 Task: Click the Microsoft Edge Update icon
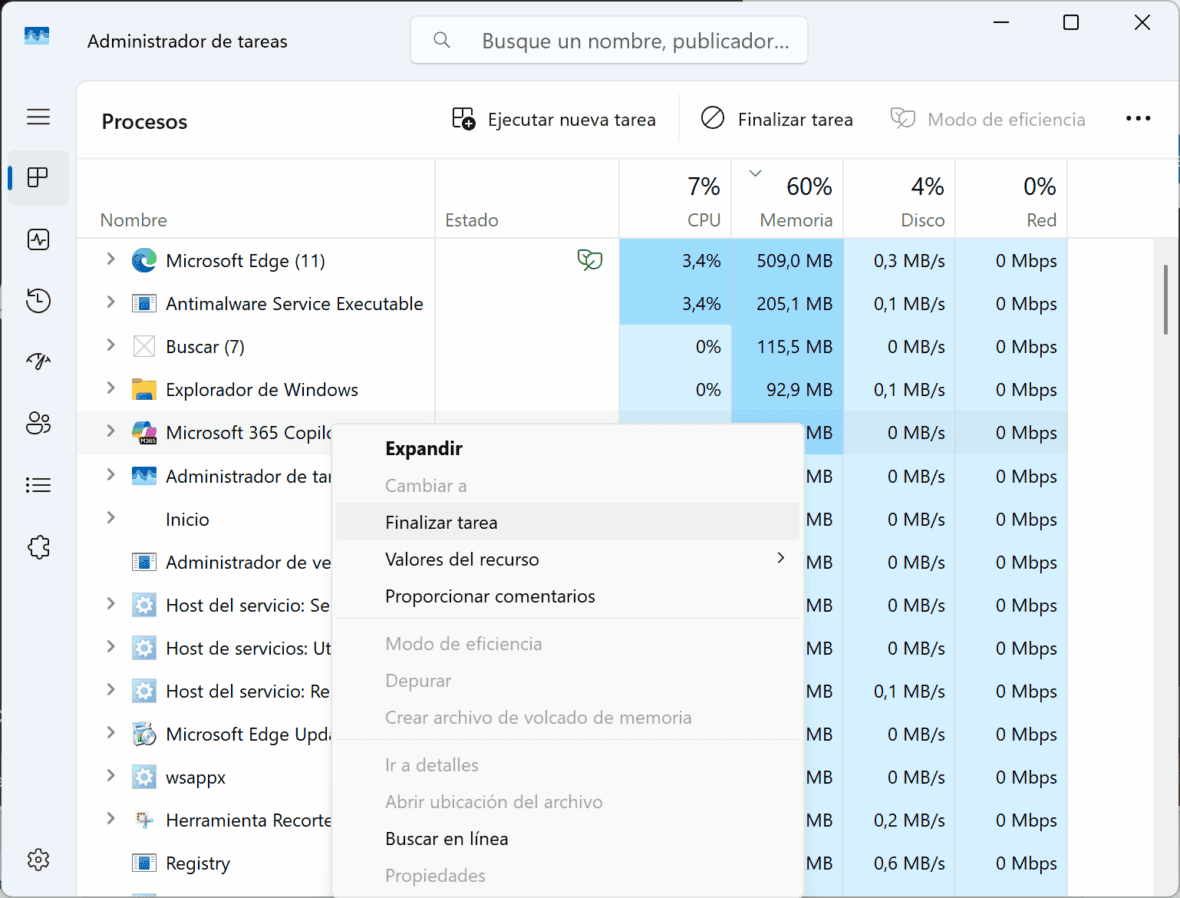click(x=144, y=734)
